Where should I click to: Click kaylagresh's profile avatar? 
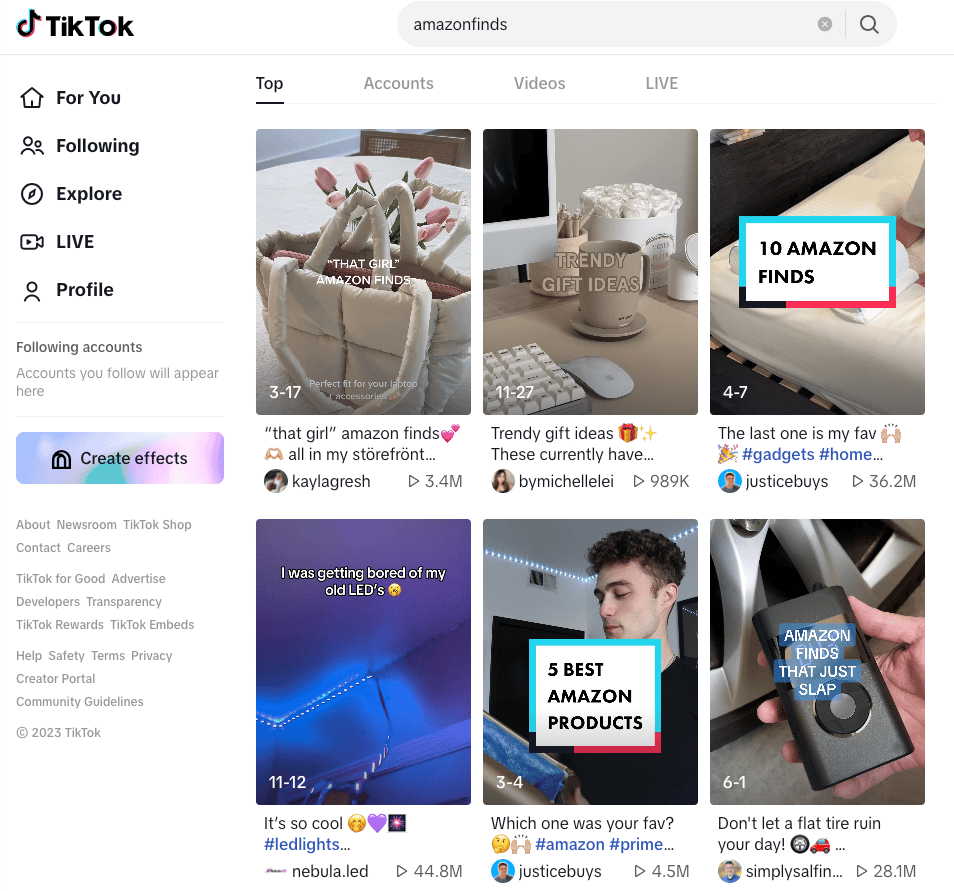tap(276, 481)
